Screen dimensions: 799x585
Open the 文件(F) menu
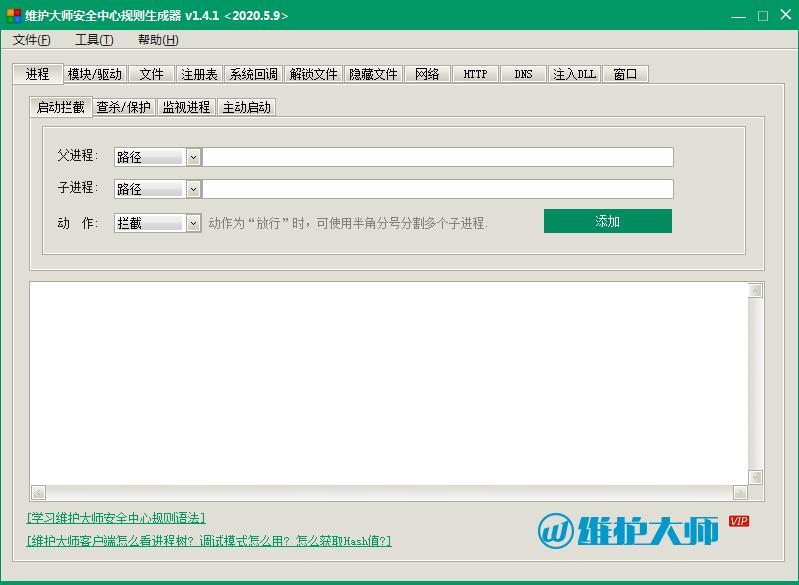pos(31,40)
